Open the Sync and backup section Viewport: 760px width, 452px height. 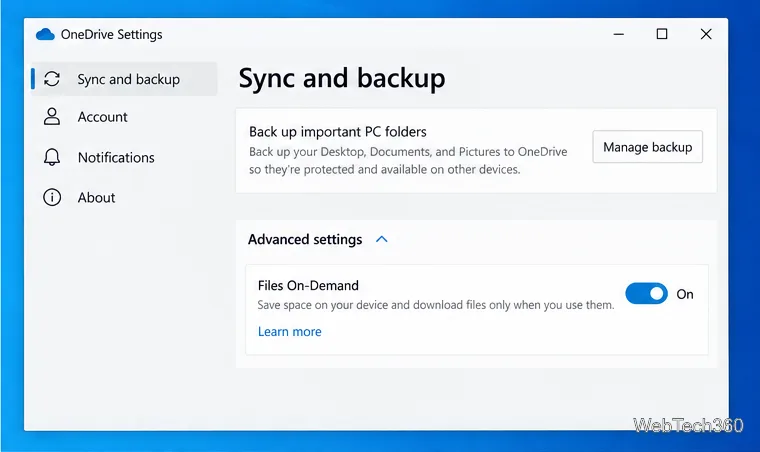(x=124, y=79)
